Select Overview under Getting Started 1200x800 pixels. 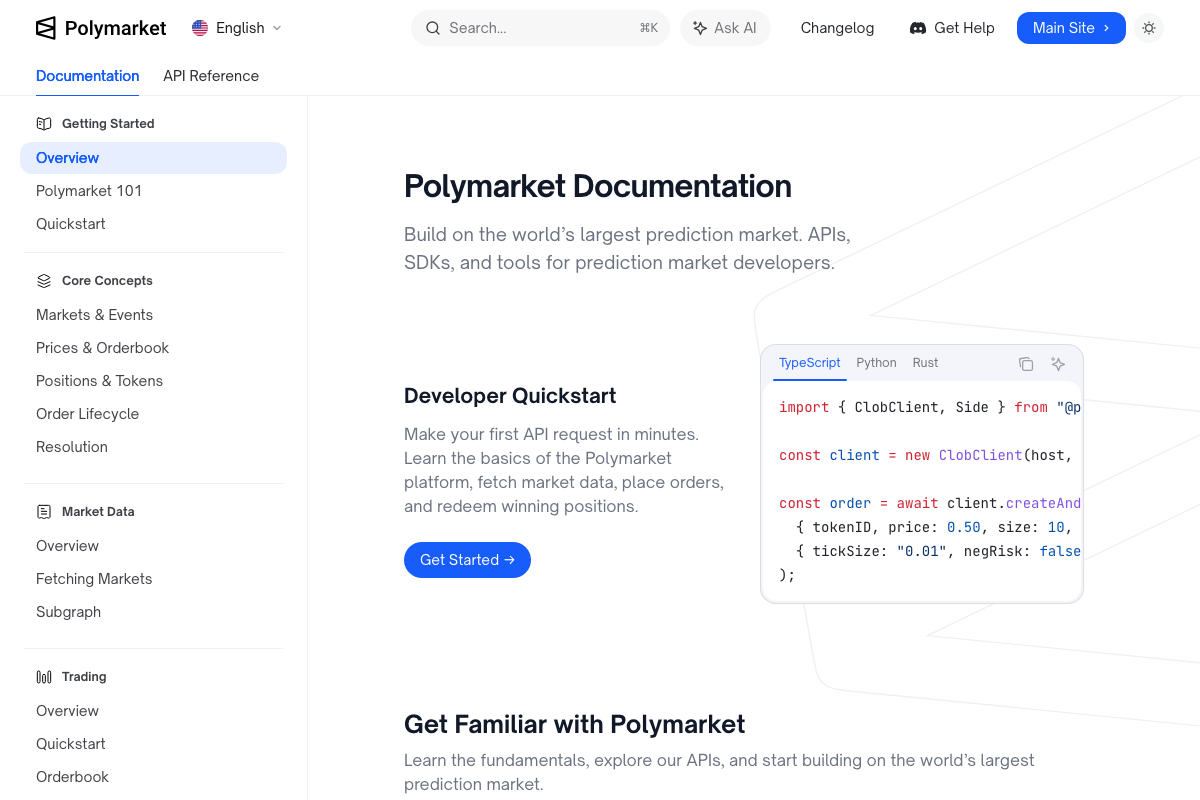click(153, 158)
